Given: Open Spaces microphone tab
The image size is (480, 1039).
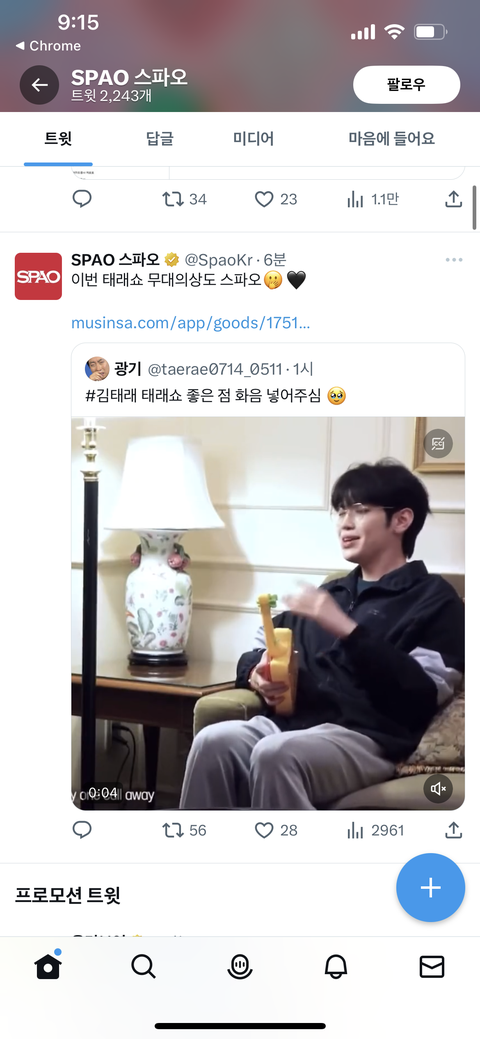Looking at the screenshot, I should (240, 967).
